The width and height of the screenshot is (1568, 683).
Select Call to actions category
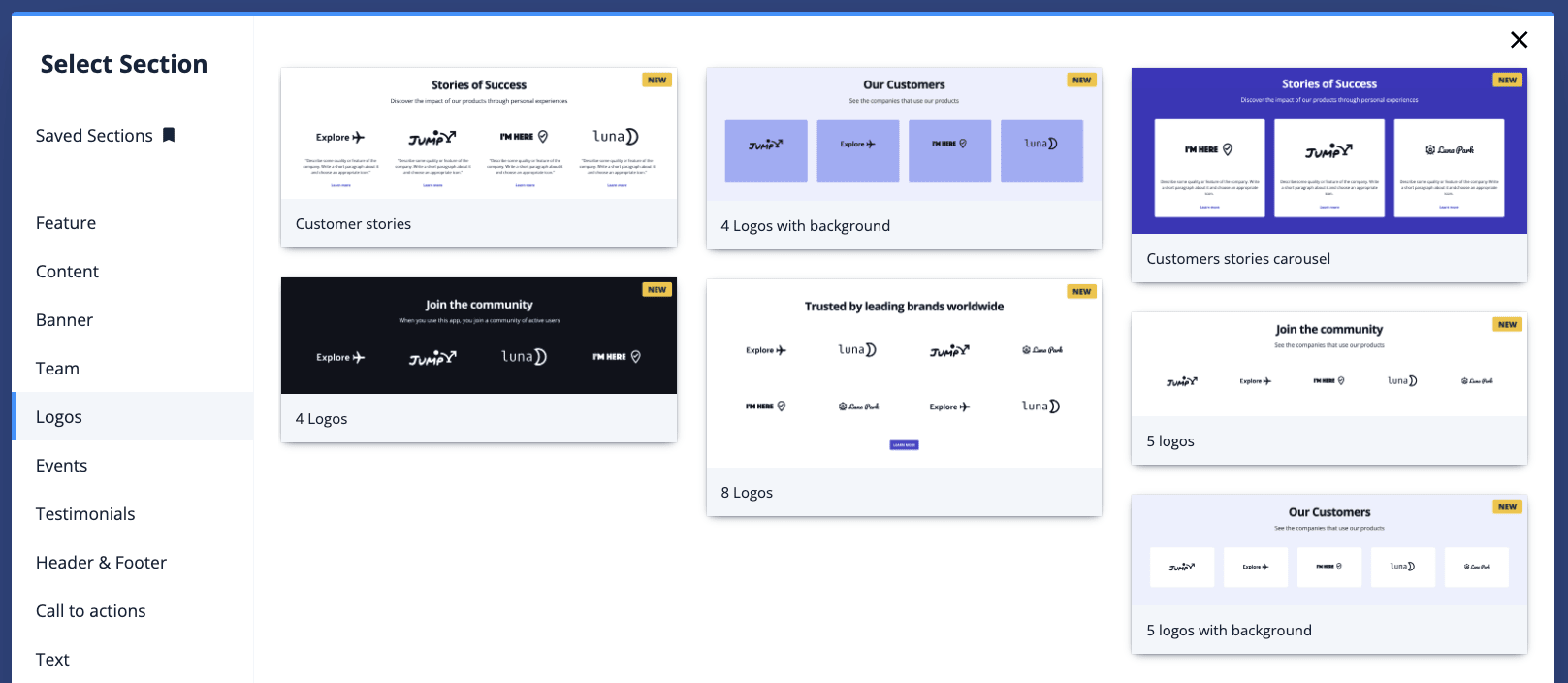90,611
